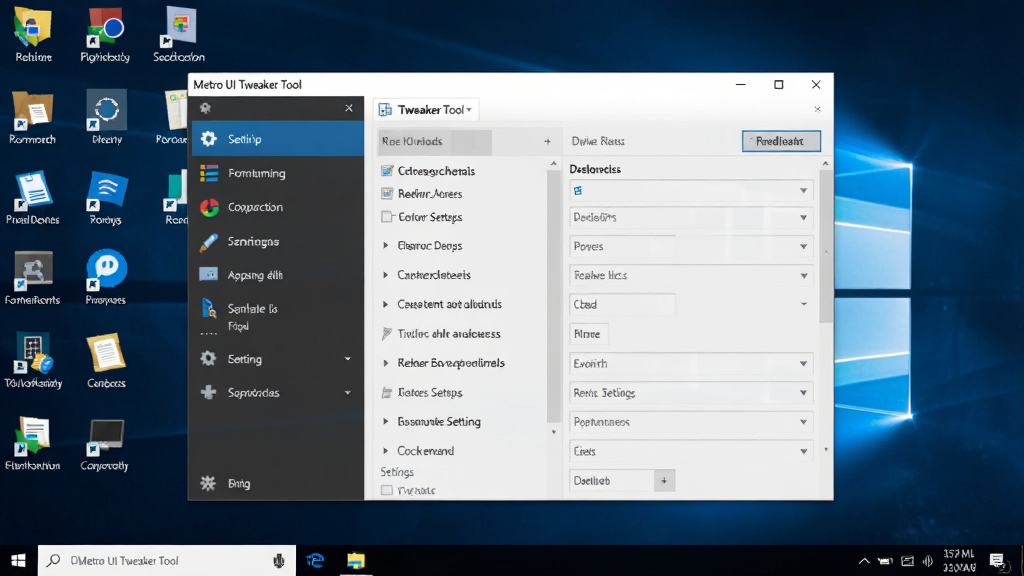
Task: Open the Tweaker Tool dropdown menu
Action: click(x=469, y=110)
